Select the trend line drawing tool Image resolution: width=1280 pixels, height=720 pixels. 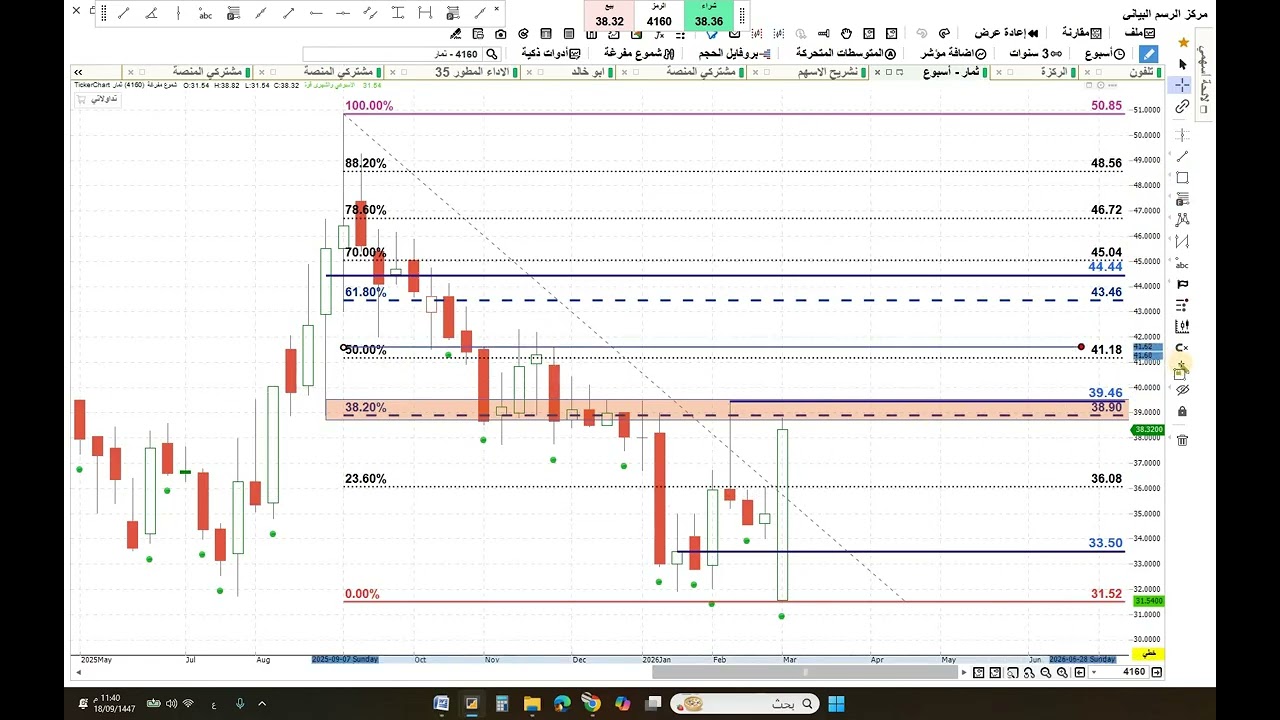pos(124,13)
